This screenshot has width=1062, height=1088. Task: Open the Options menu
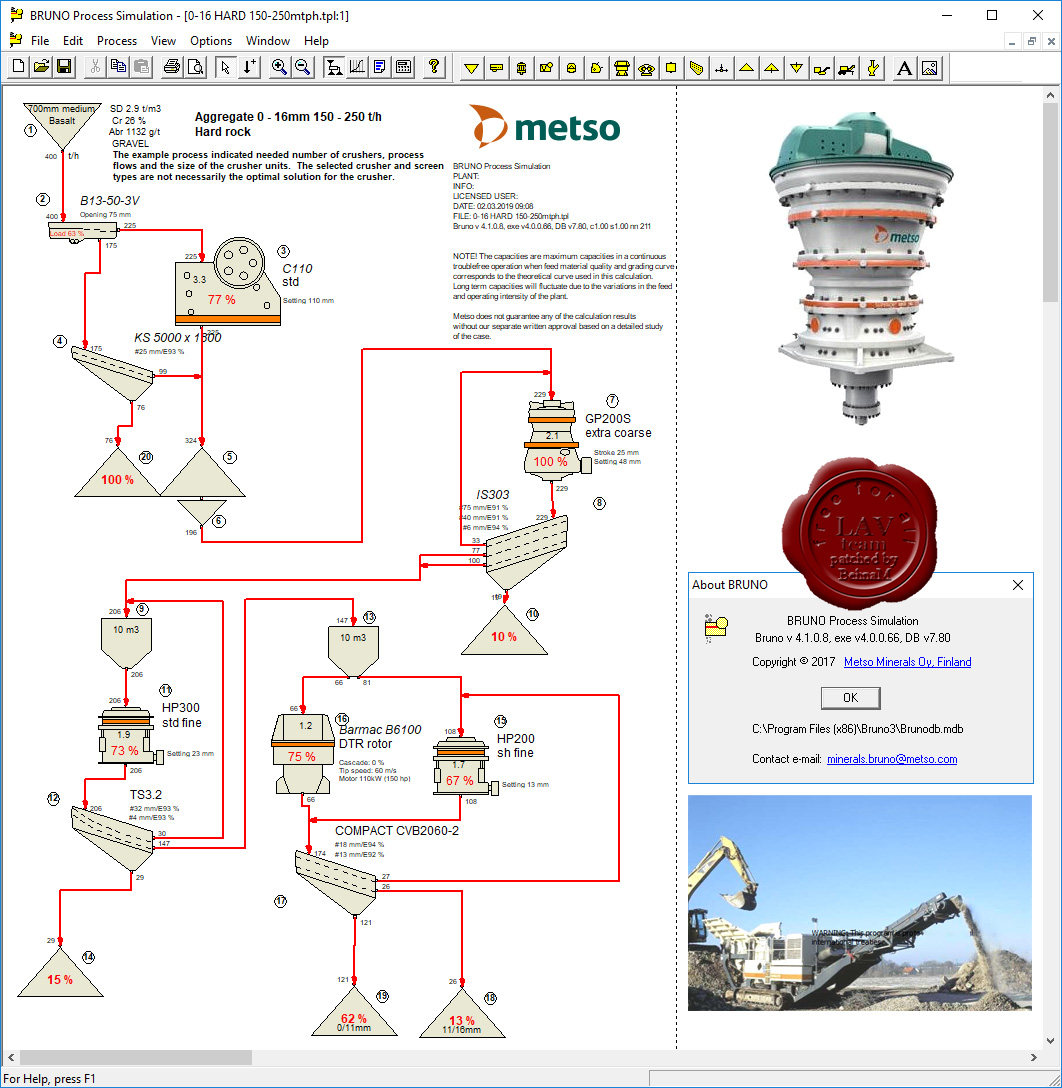coord(211,41)
